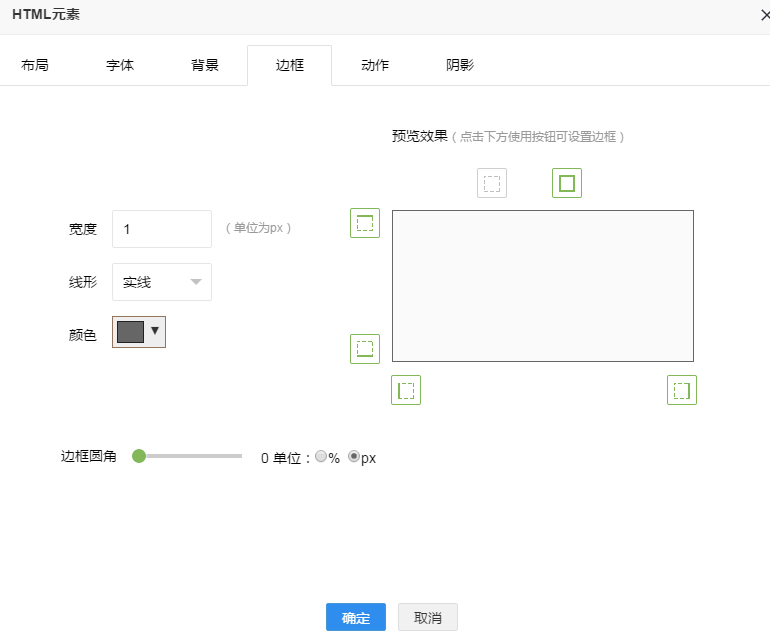Select the % unit radio button
Image resolution: width=770 pixels, height=638 pixels.
point(321,457)
